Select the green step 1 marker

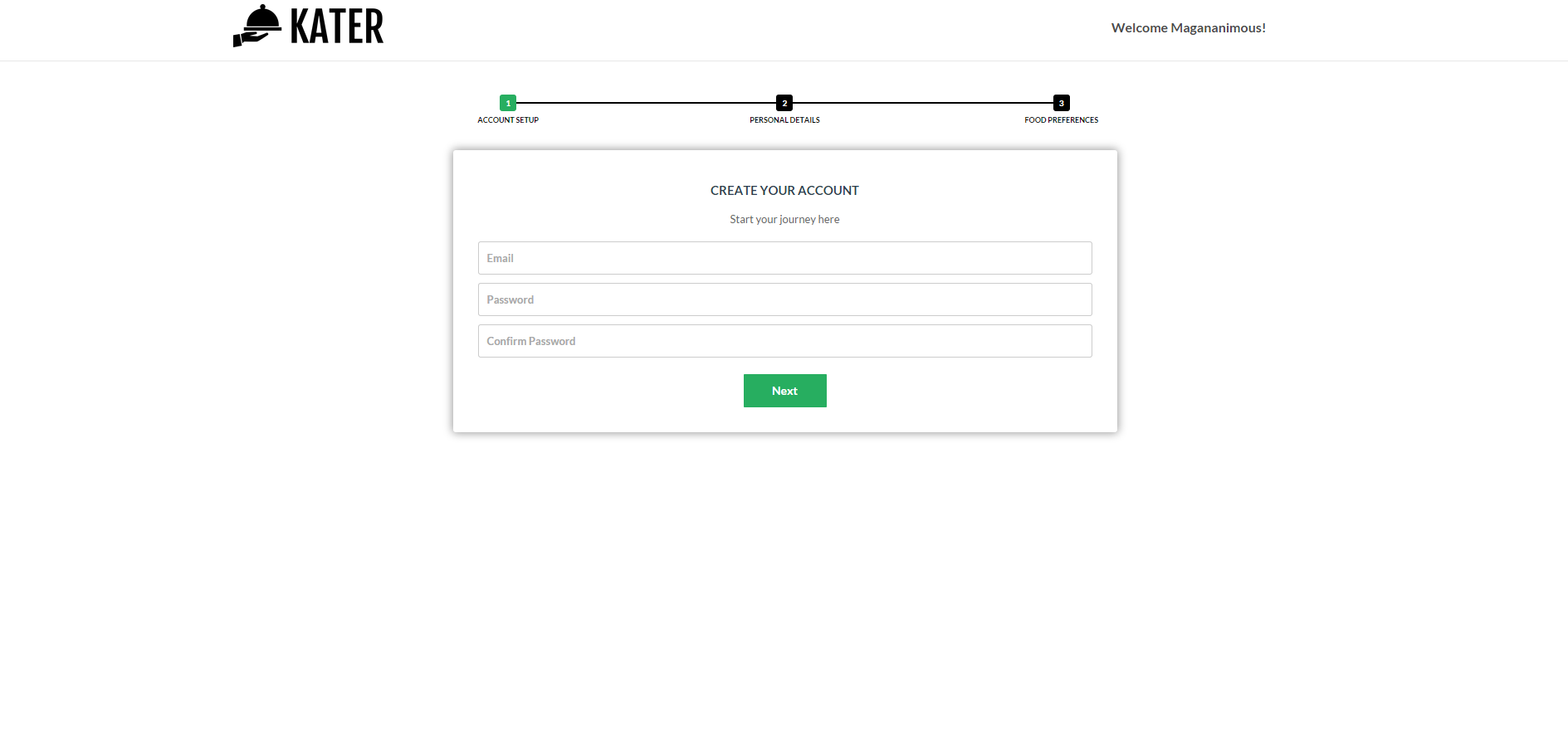click(508, 103)
